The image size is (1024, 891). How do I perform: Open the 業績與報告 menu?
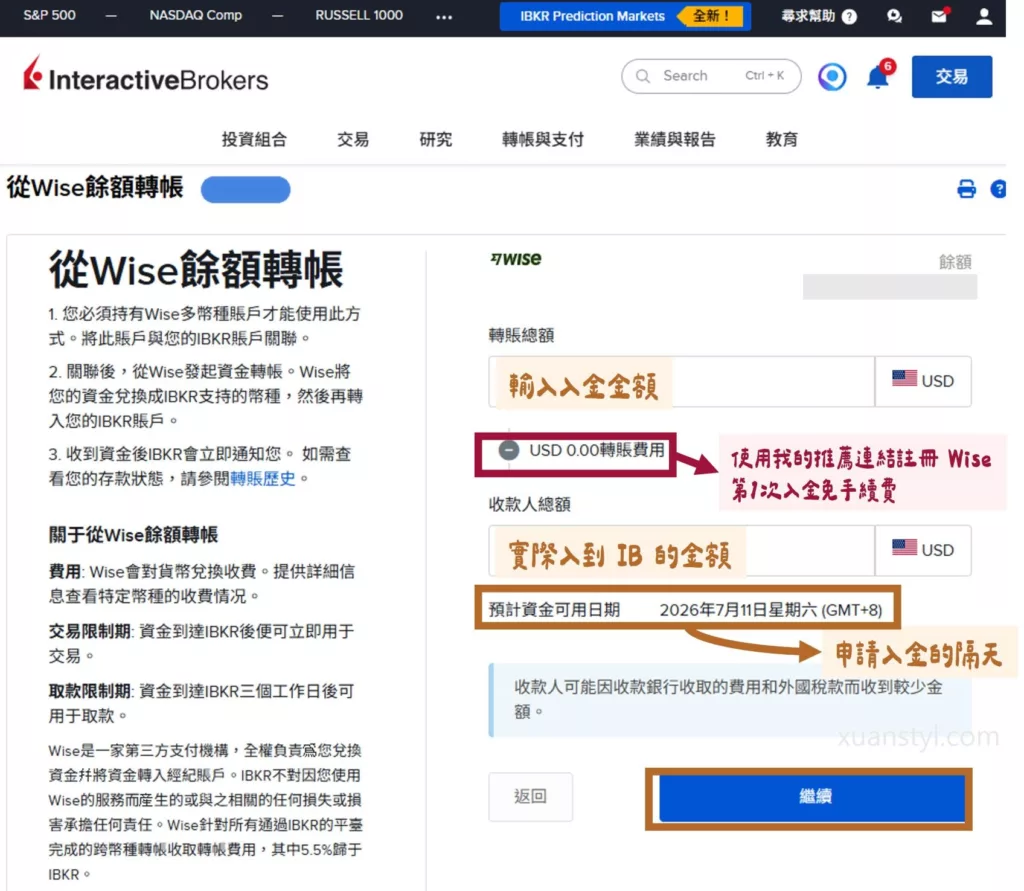675,139
